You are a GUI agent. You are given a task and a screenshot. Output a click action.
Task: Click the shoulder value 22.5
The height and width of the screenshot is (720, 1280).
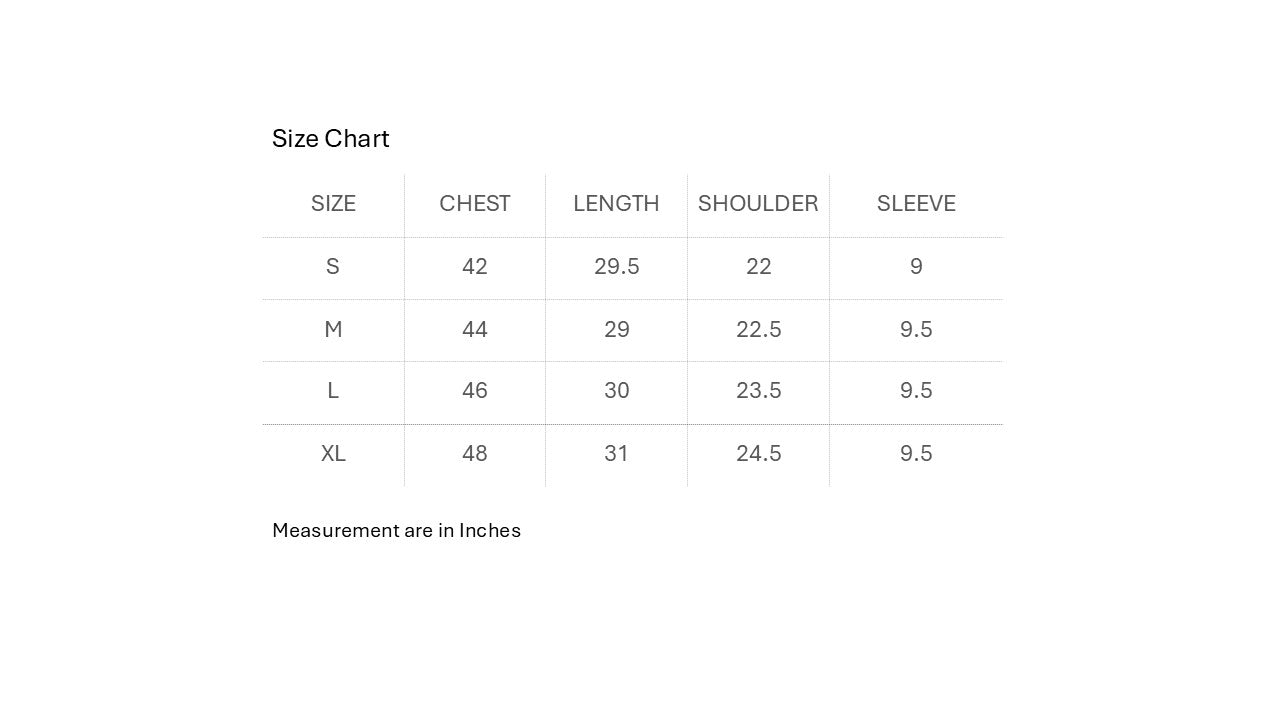pos(758,330)
